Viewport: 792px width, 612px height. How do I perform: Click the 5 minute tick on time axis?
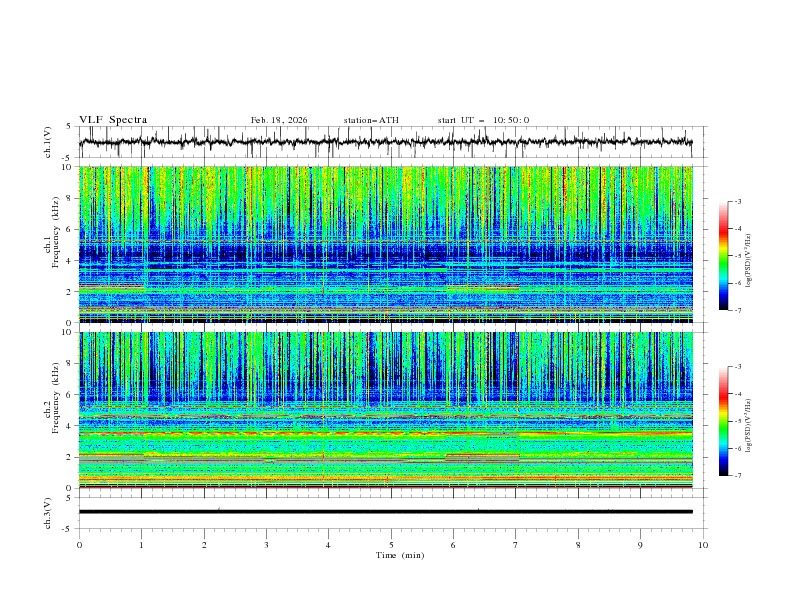click(x=391, y=545)
